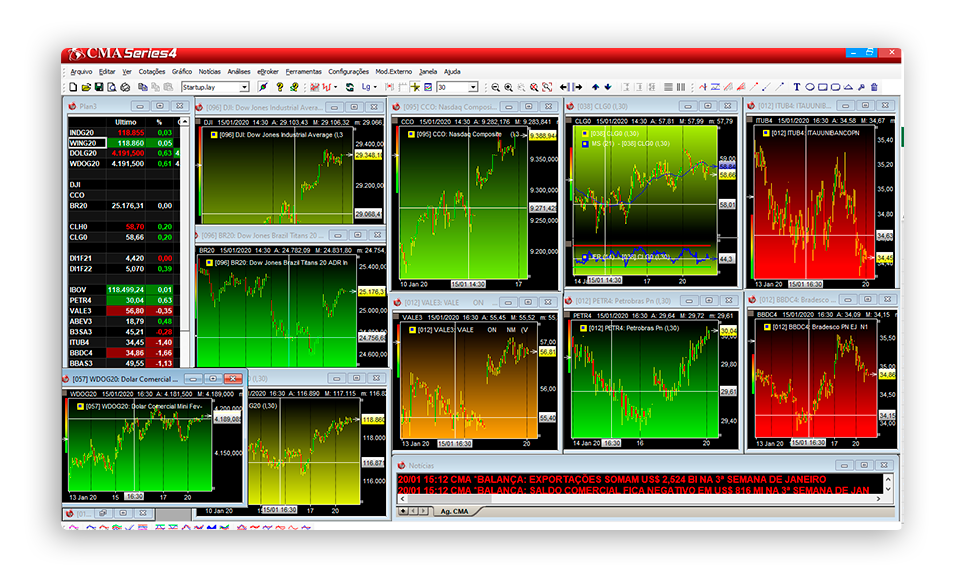This screenshot has height=578, width=964.
Task: Click the PETR4 Petrobras chart area
Action: pos(645,381)
